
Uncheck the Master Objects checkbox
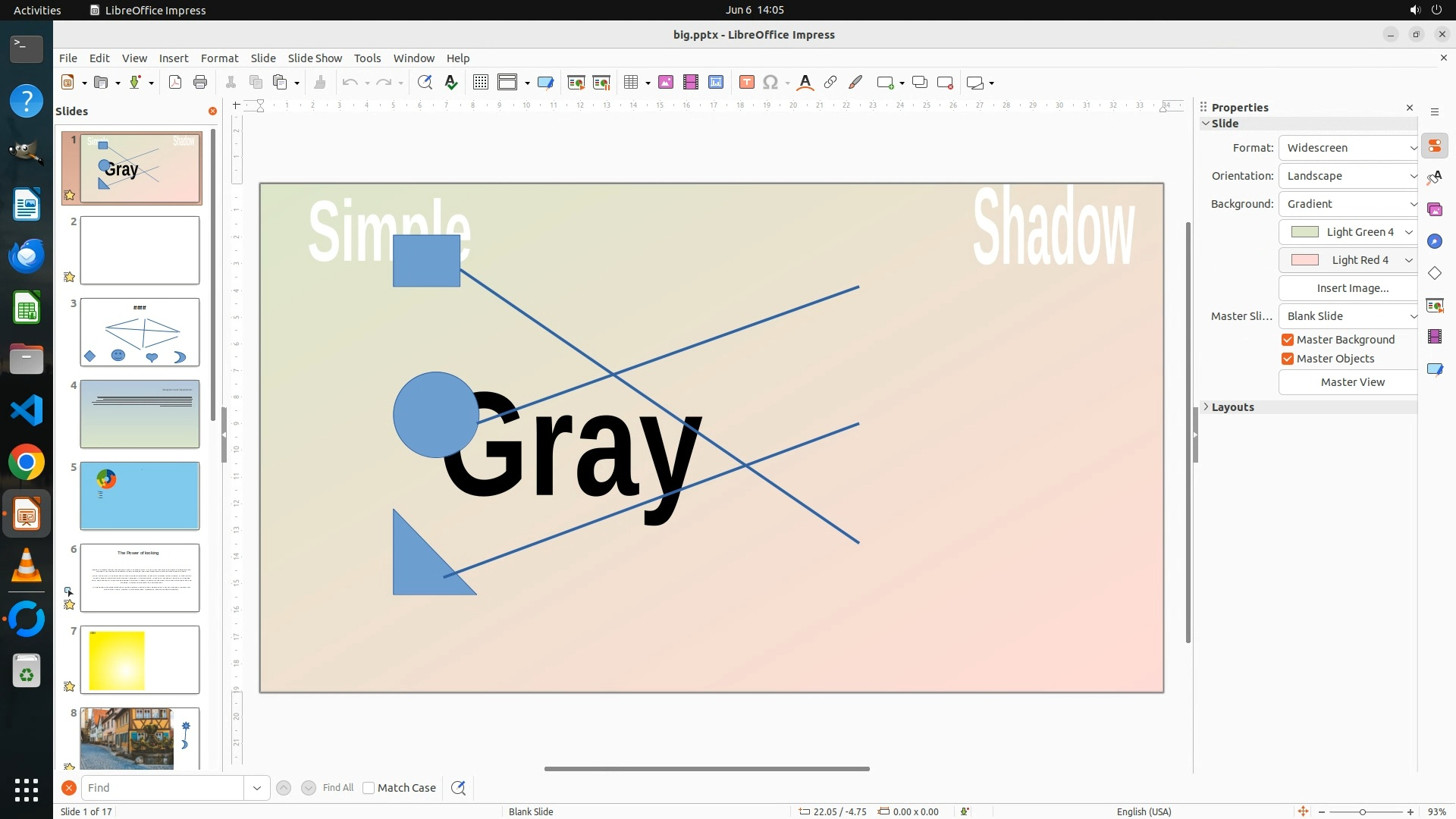(1288, 359)
